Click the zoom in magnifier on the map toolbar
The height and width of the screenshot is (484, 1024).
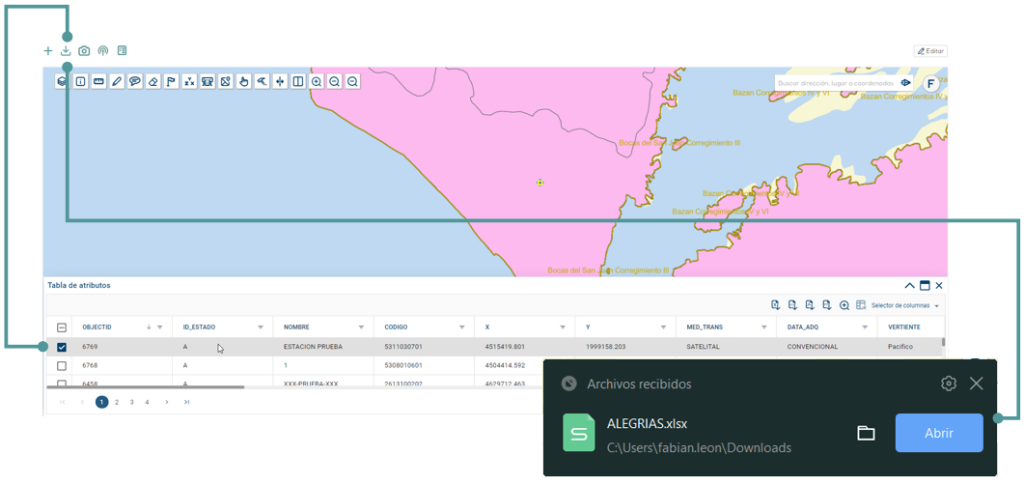316,82
